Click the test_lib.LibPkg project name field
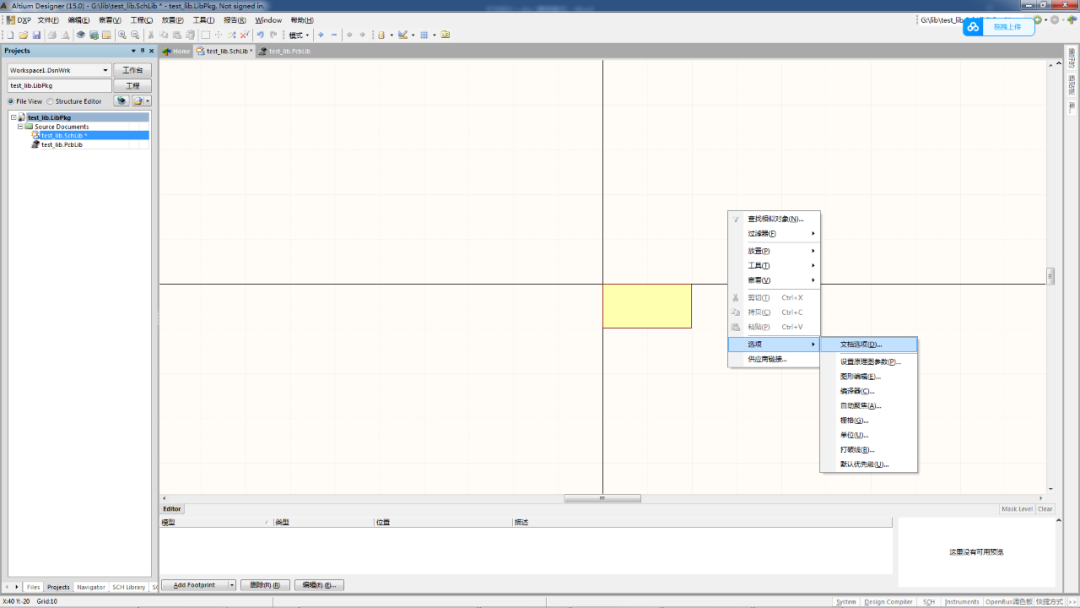 point(59,85)
